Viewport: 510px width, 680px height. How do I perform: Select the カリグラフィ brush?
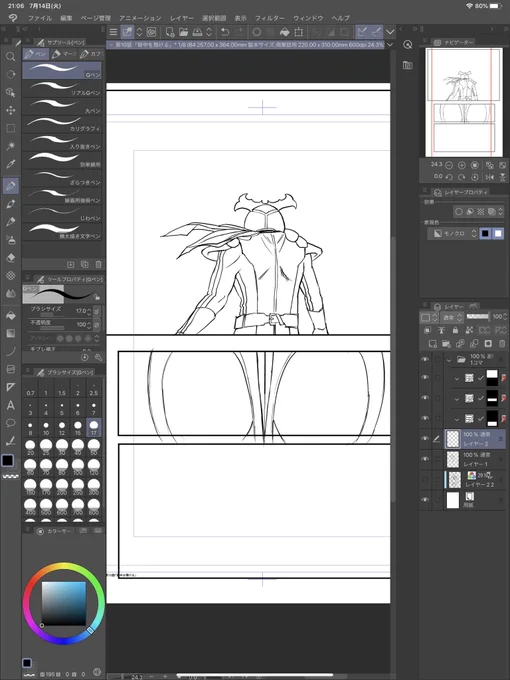[62, 124]
